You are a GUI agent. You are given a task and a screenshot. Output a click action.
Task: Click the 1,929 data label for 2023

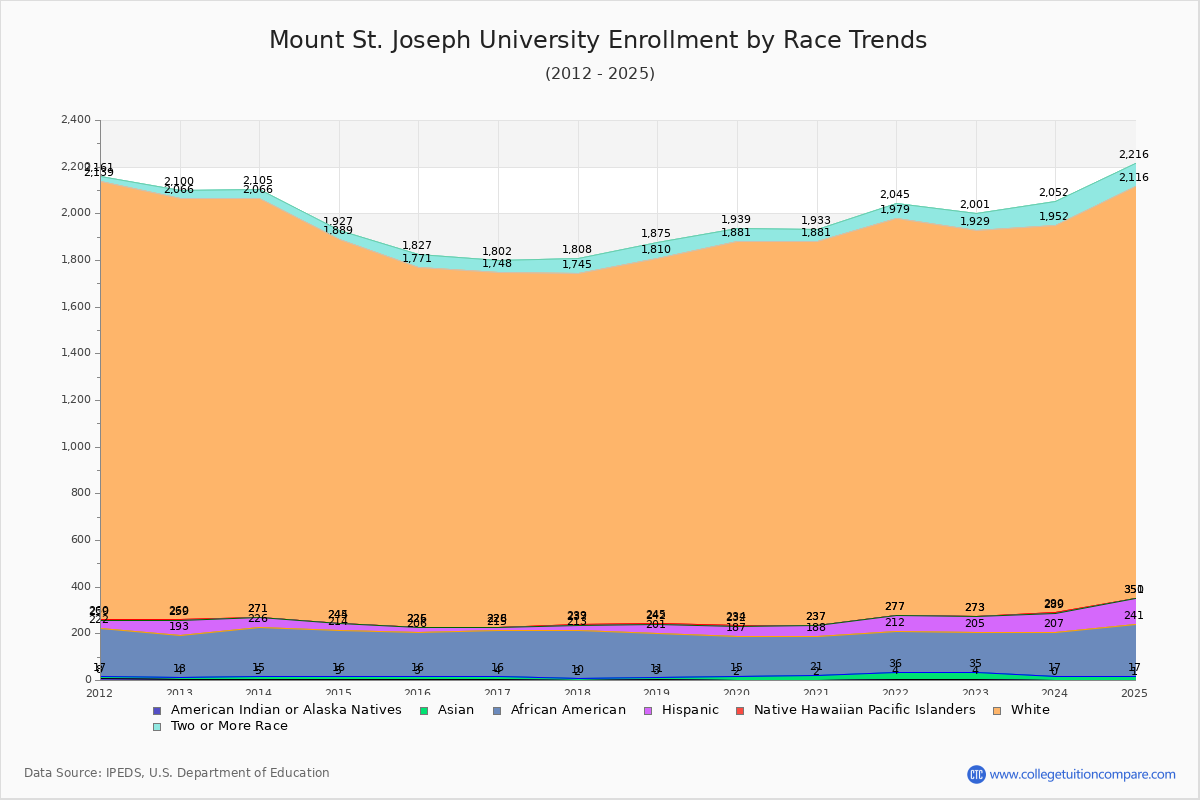pos(975,222)
